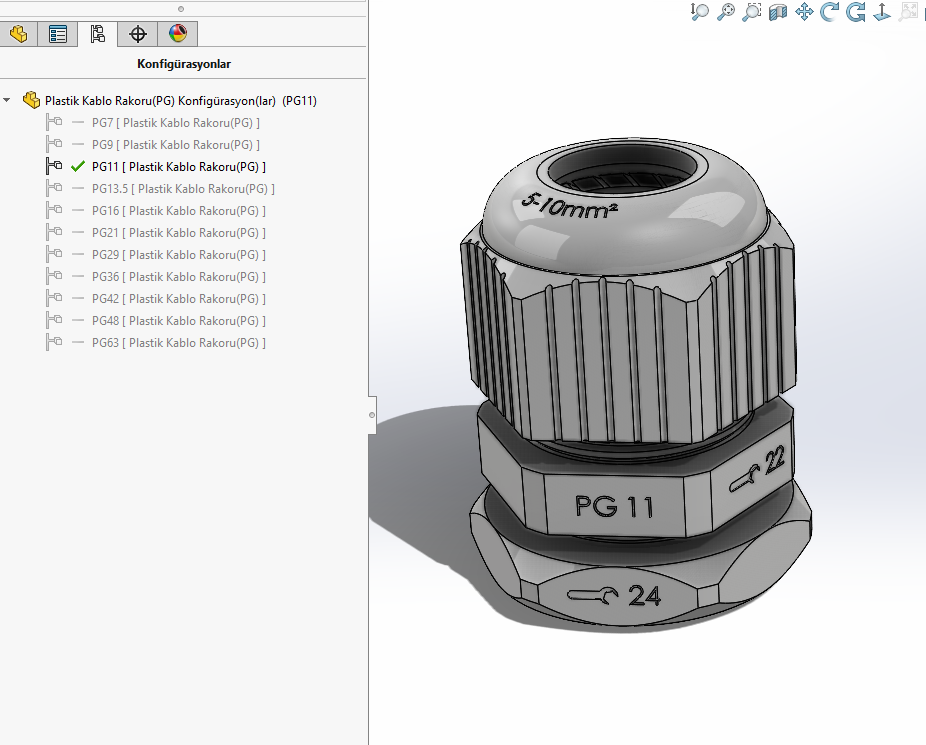Select the PG29 configuration
926x745 pixels.
[178, 254]
